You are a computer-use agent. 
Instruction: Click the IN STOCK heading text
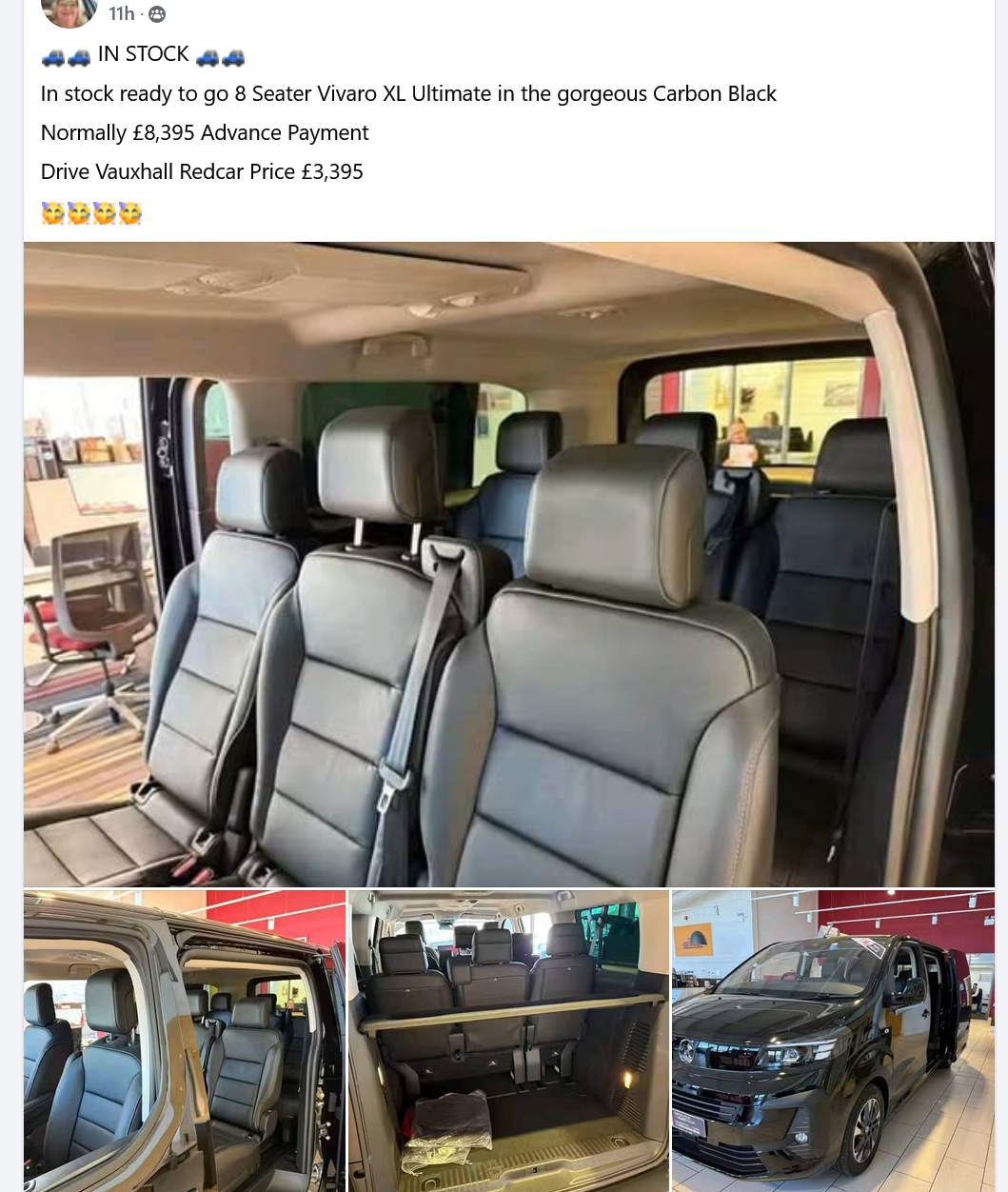pos(144,54)
